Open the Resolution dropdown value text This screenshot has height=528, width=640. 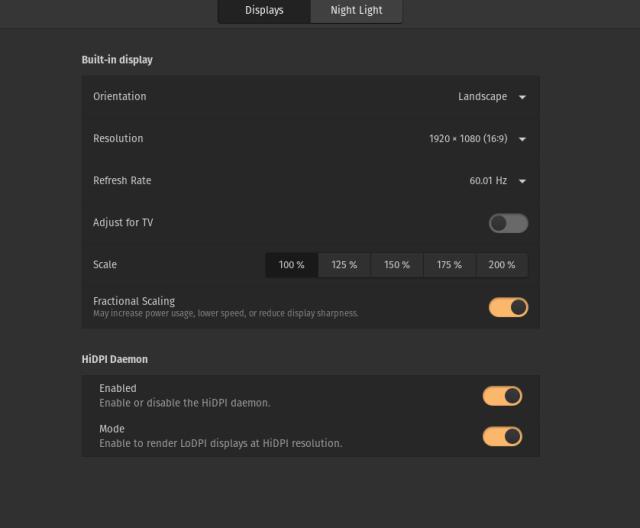pyautogui.click(x=466, y=139)
